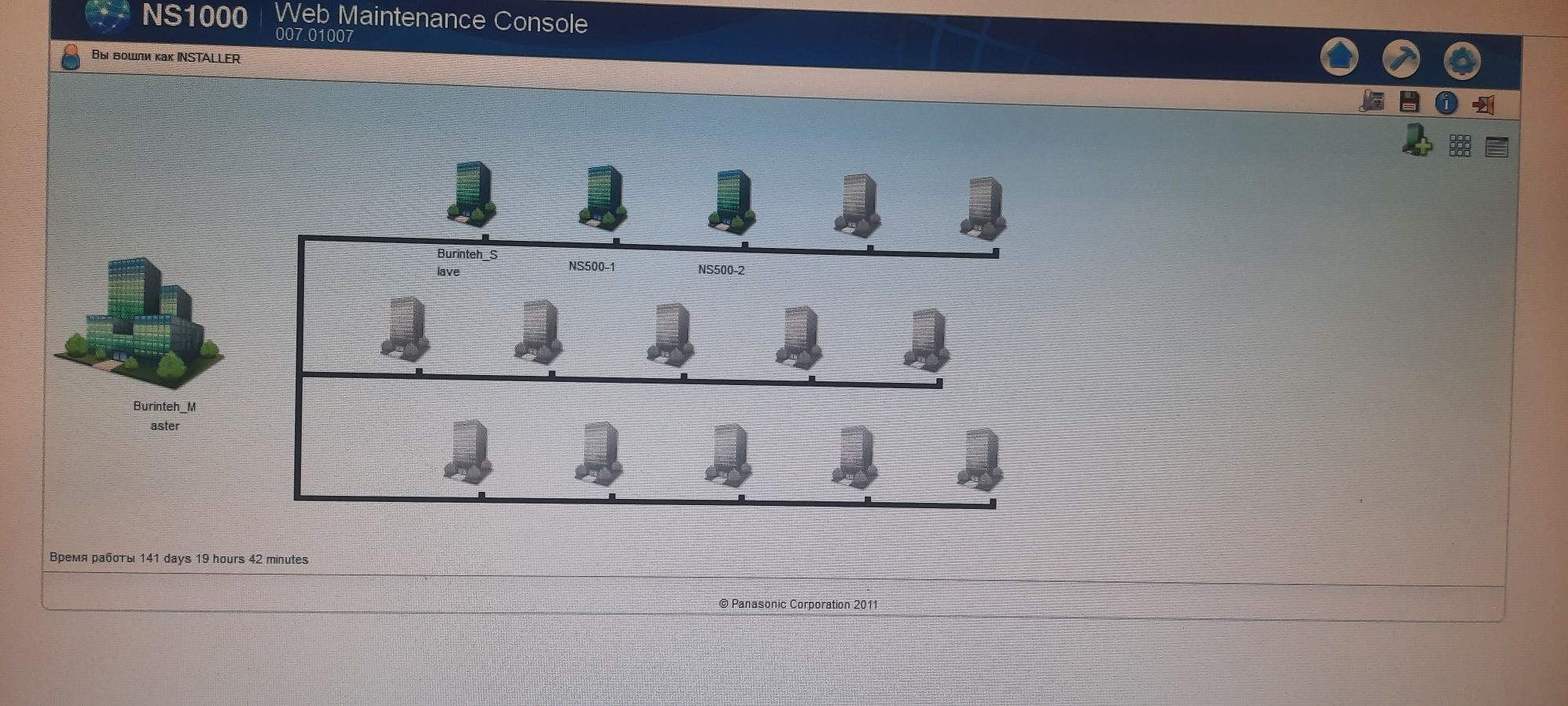Click the NS500-1 label text

[592, 267]
